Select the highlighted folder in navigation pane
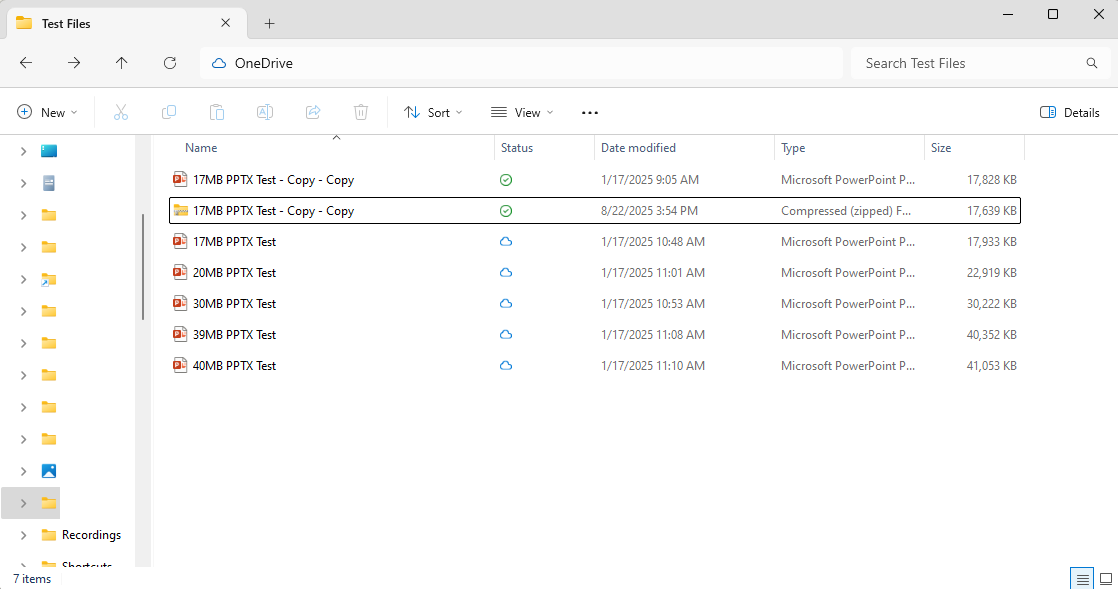 (48, 503)
